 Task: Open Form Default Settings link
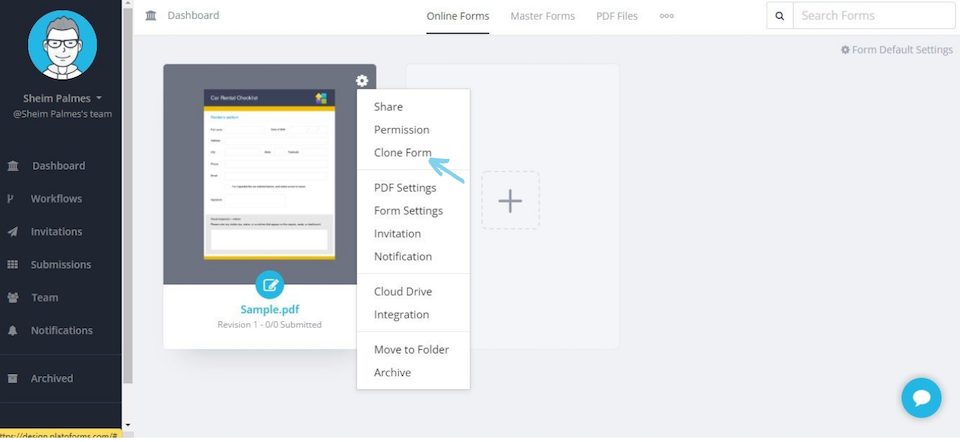pyautogui.click(x=896, y=50)
